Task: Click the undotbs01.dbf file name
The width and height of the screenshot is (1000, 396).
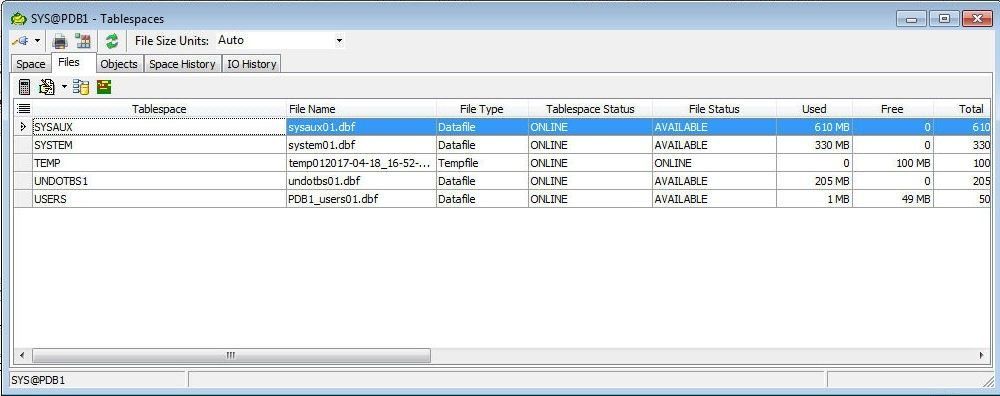Action: pos(325,181)
